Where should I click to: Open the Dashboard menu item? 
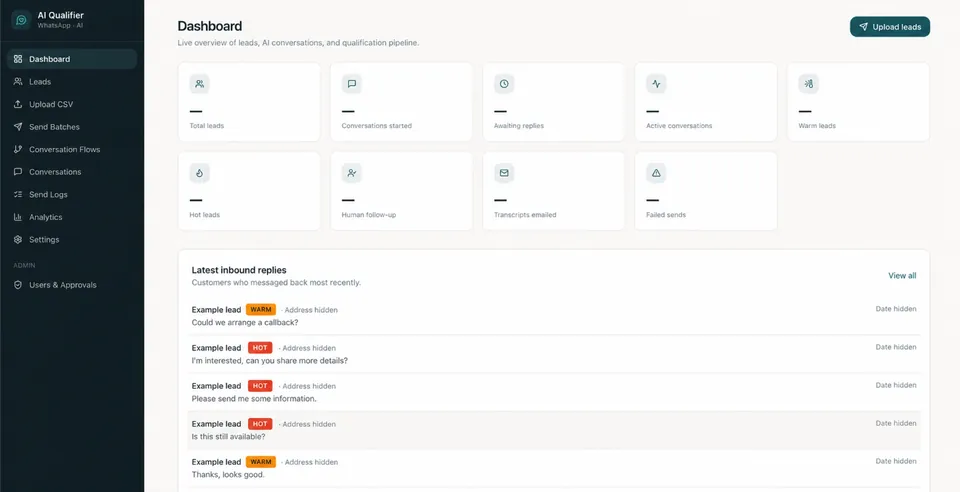tap(72, 59)
